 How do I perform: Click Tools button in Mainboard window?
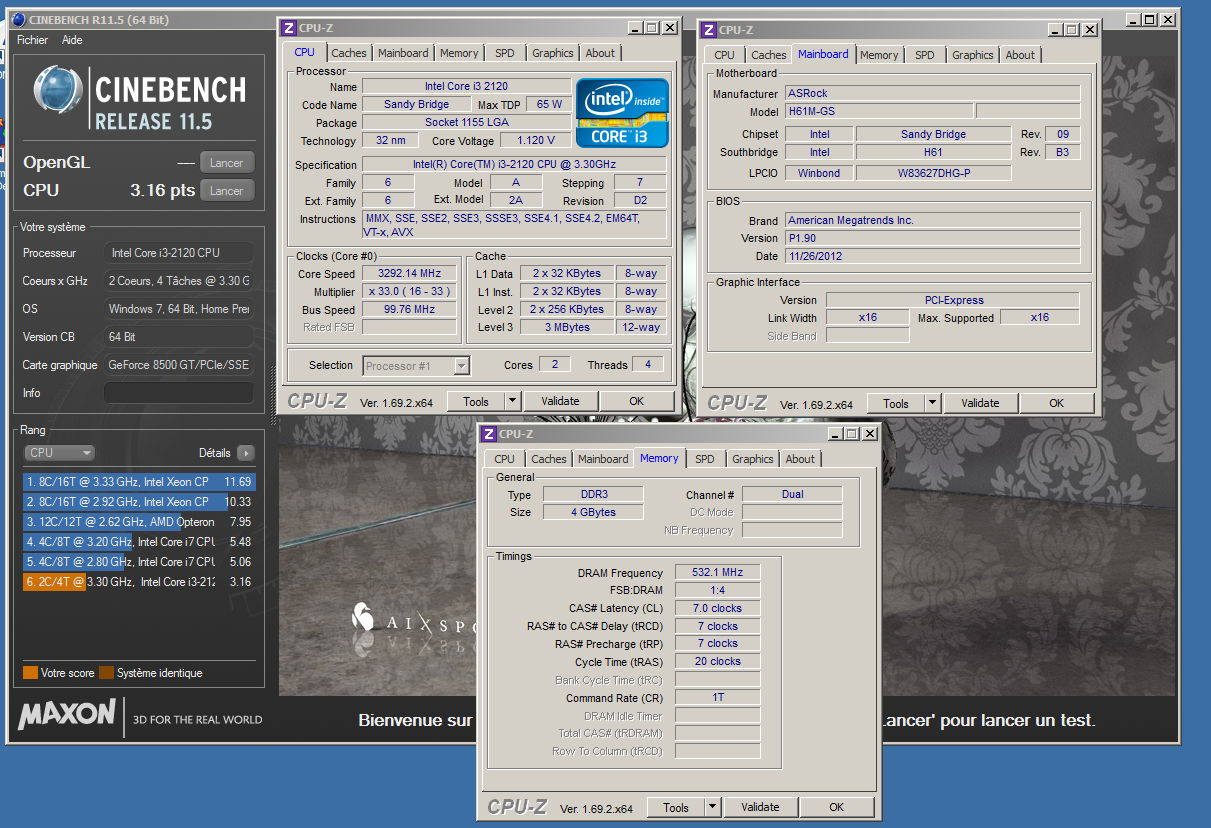tap(896, 403)
